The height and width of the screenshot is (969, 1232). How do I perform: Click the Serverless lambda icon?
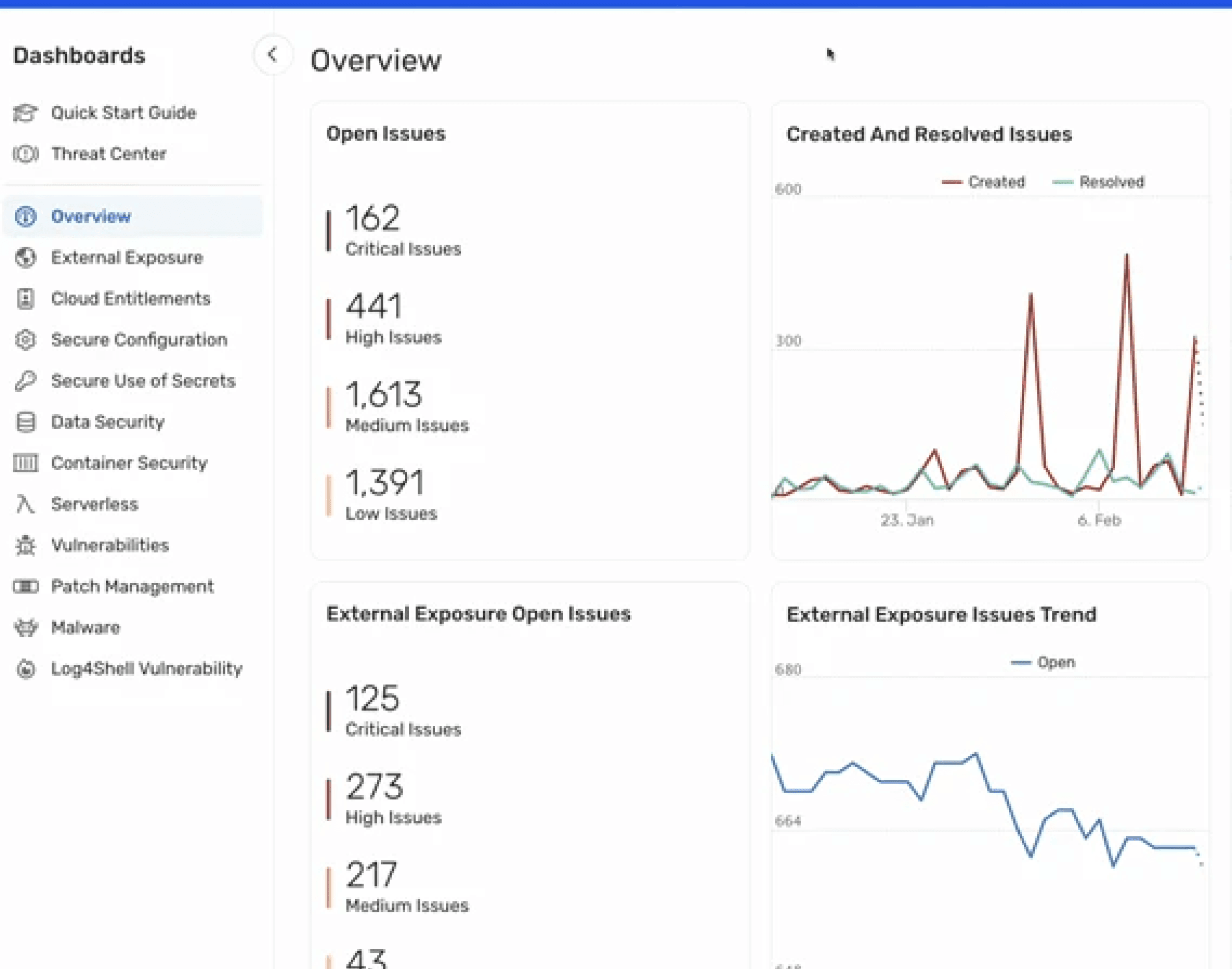click(x=26, y=504)
